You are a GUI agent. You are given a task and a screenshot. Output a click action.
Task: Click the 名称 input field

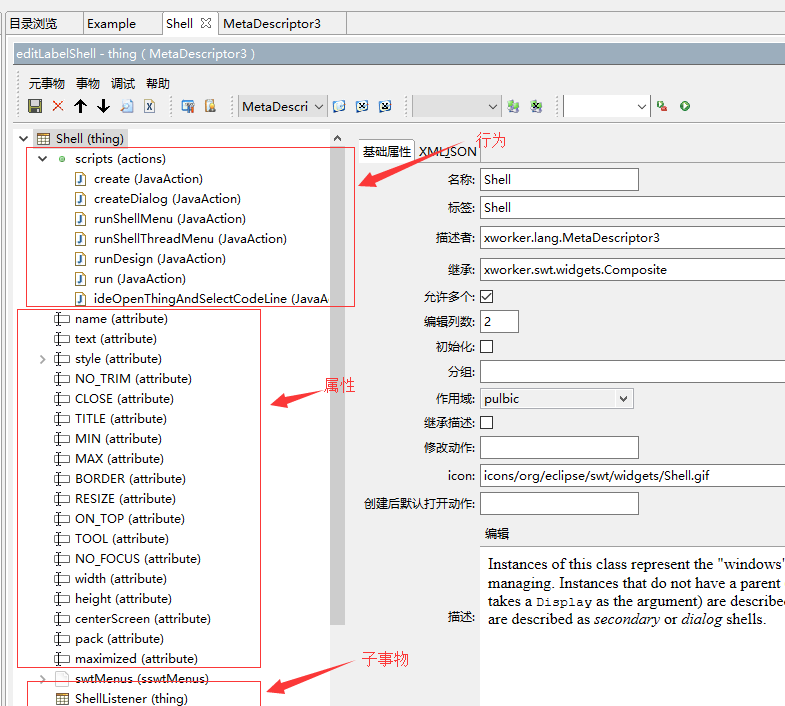coord(559,179)
